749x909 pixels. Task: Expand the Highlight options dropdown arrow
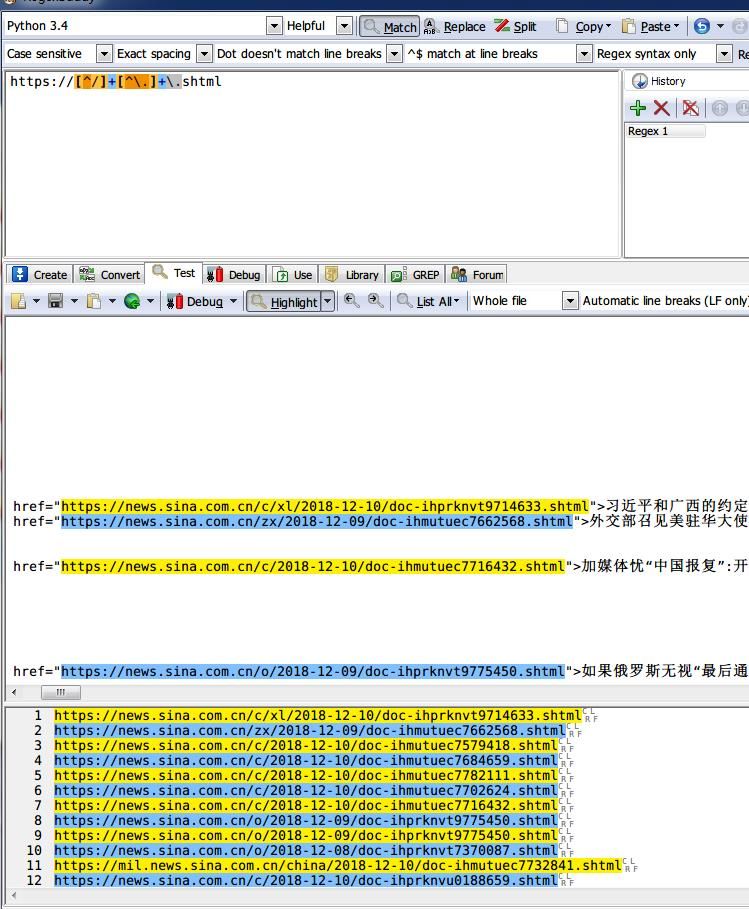[x=328, y=301]
